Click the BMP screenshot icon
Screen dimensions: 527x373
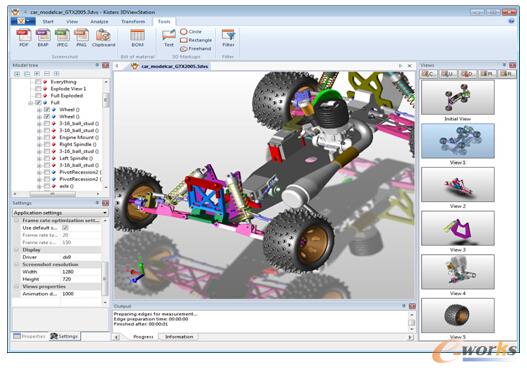pos(43,38)
